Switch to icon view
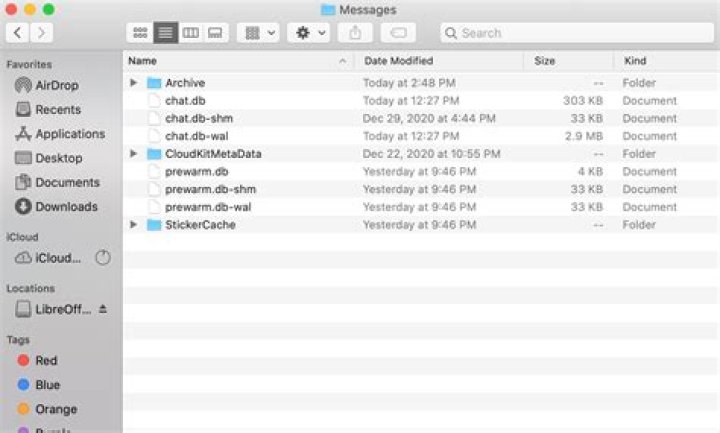The height and width of the screenshot is (433, 720). pos(140,33)
